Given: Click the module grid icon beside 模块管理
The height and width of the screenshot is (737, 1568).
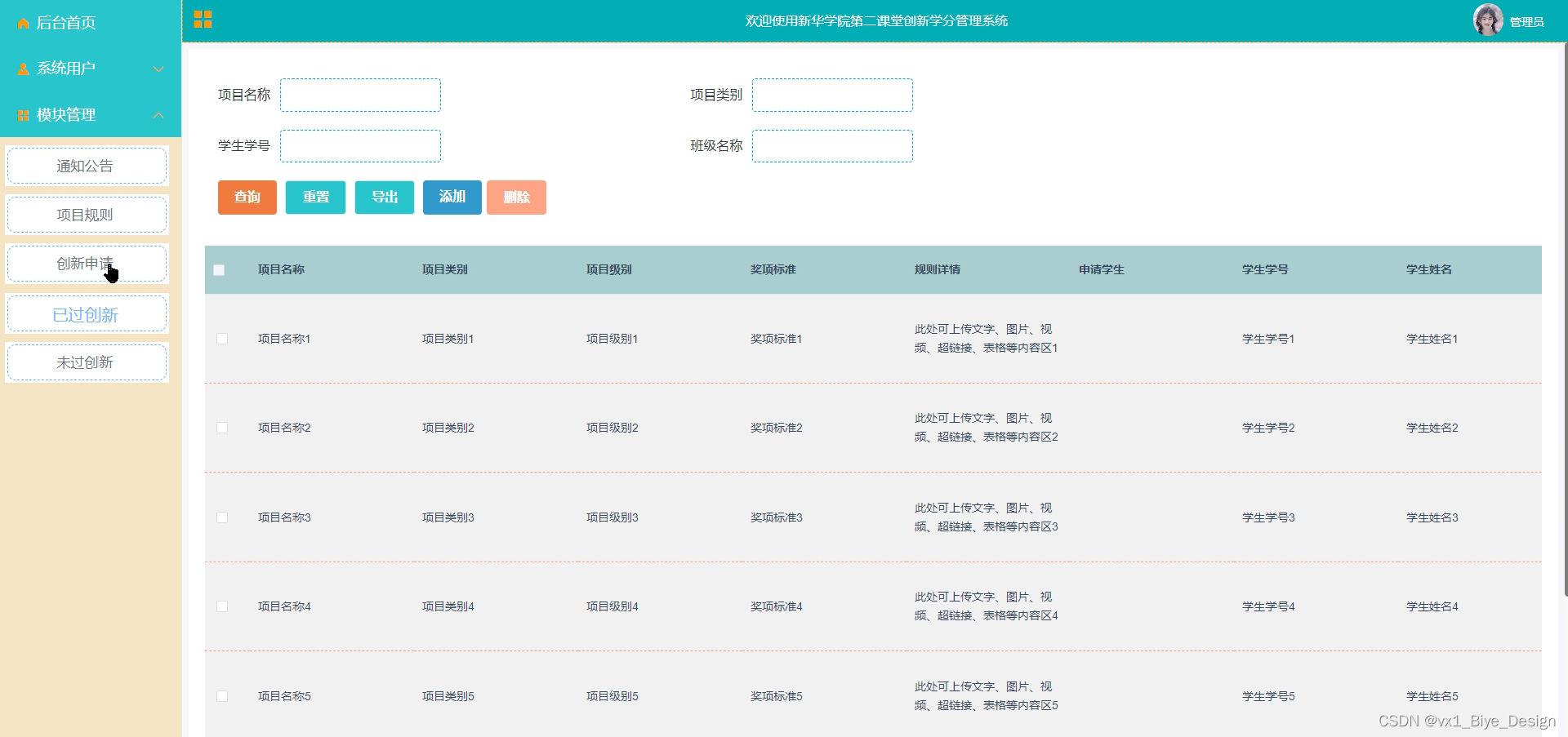Looking at the screenshot, I should (x=23, y=116).
